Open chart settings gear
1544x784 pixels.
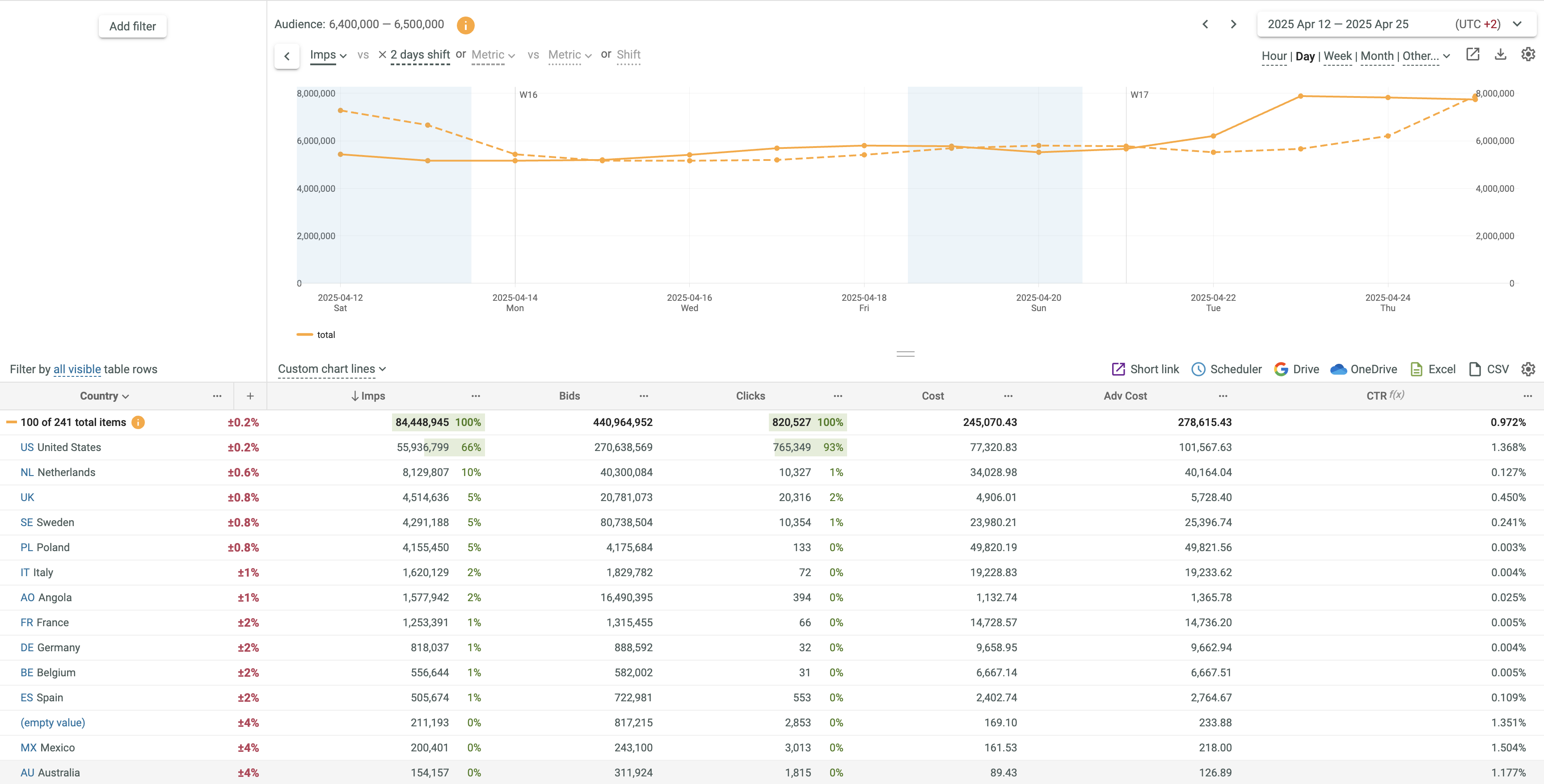pos(1528,55)
